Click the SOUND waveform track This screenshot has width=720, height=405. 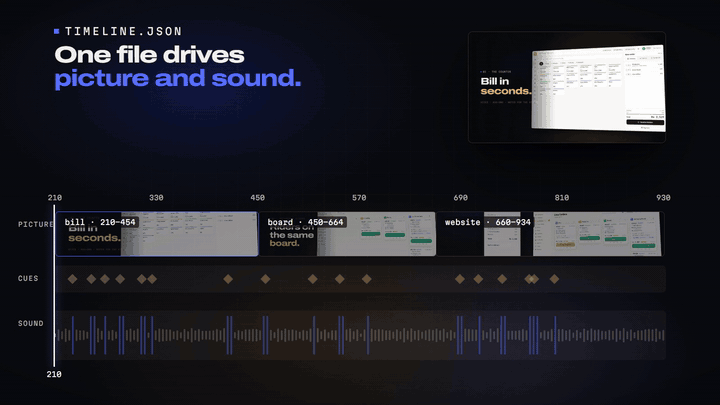point(360,335)
